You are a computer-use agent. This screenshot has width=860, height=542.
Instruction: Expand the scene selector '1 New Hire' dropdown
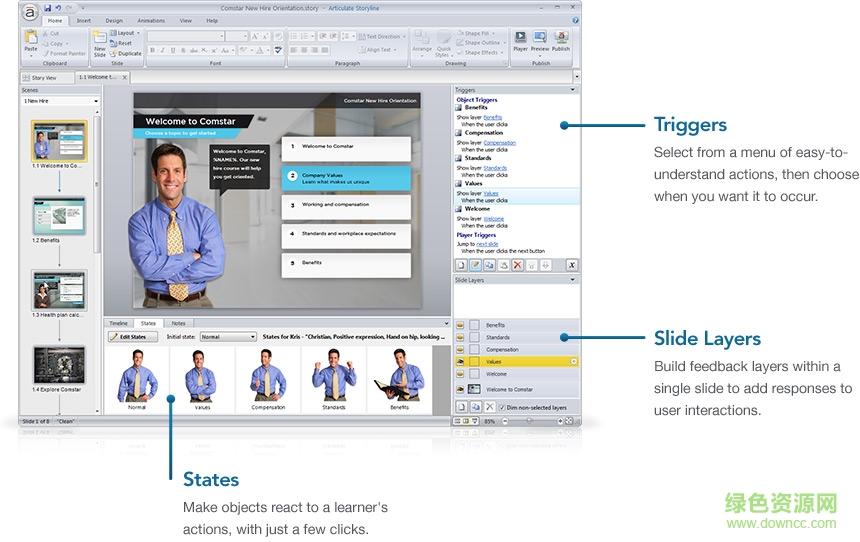(96, 101)
